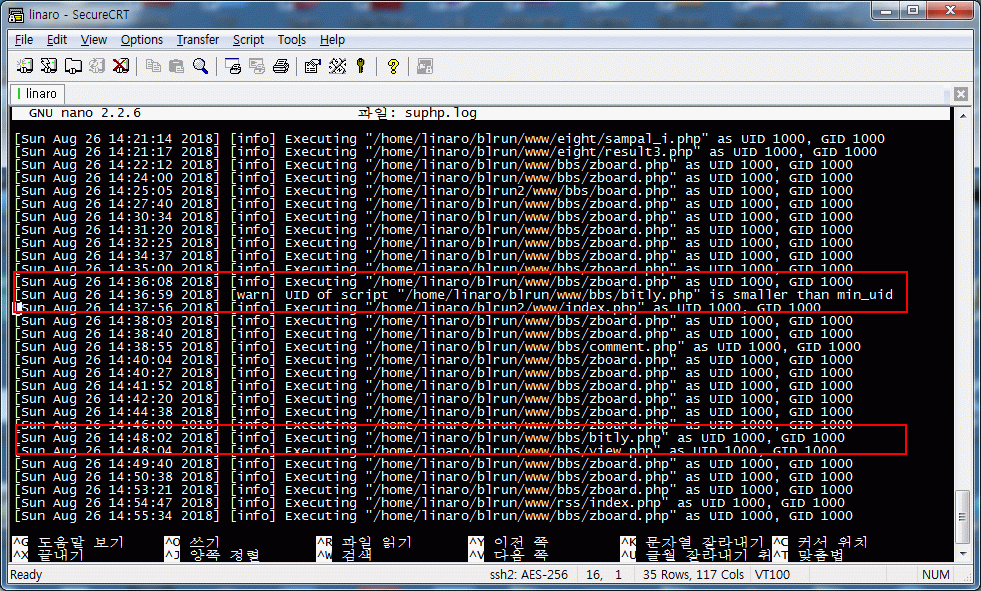Open Connect in Tab folder icon

(73, 66)
